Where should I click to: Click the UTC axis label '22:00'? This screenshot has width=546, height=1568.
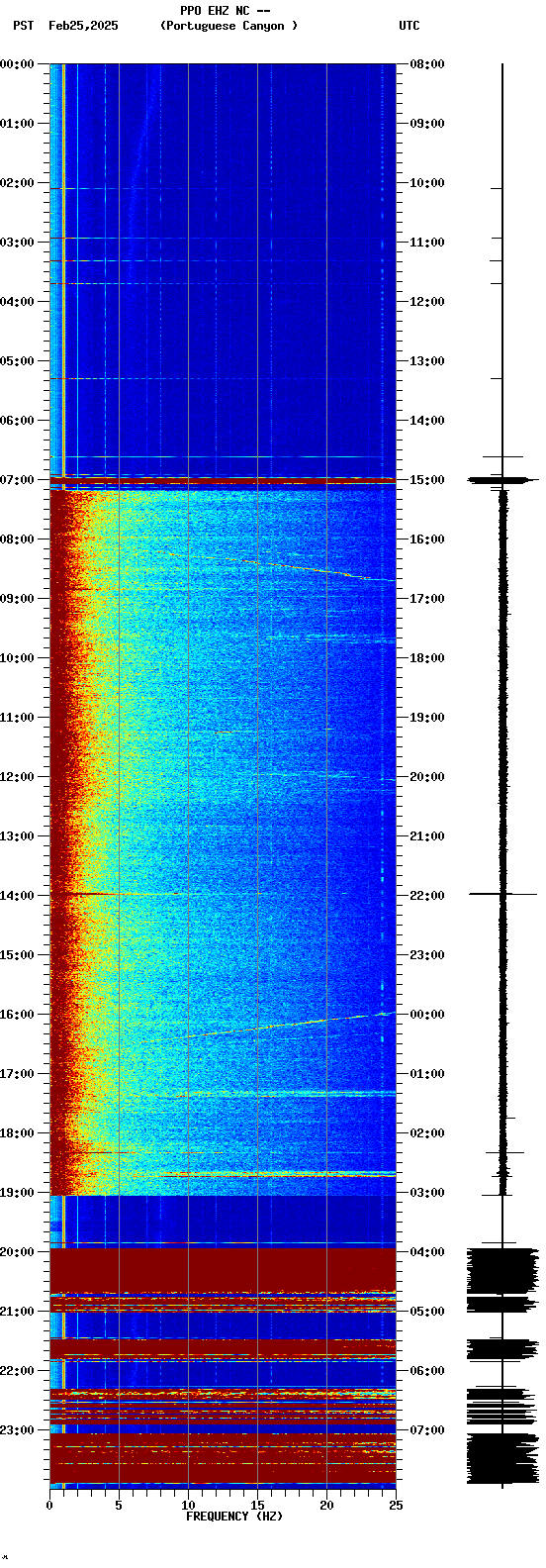tap(427, 896)
